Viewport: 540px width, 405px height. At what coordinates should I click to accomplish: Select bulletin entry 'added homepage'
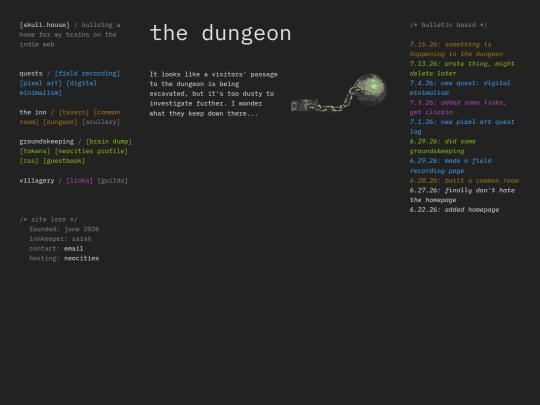454,209
